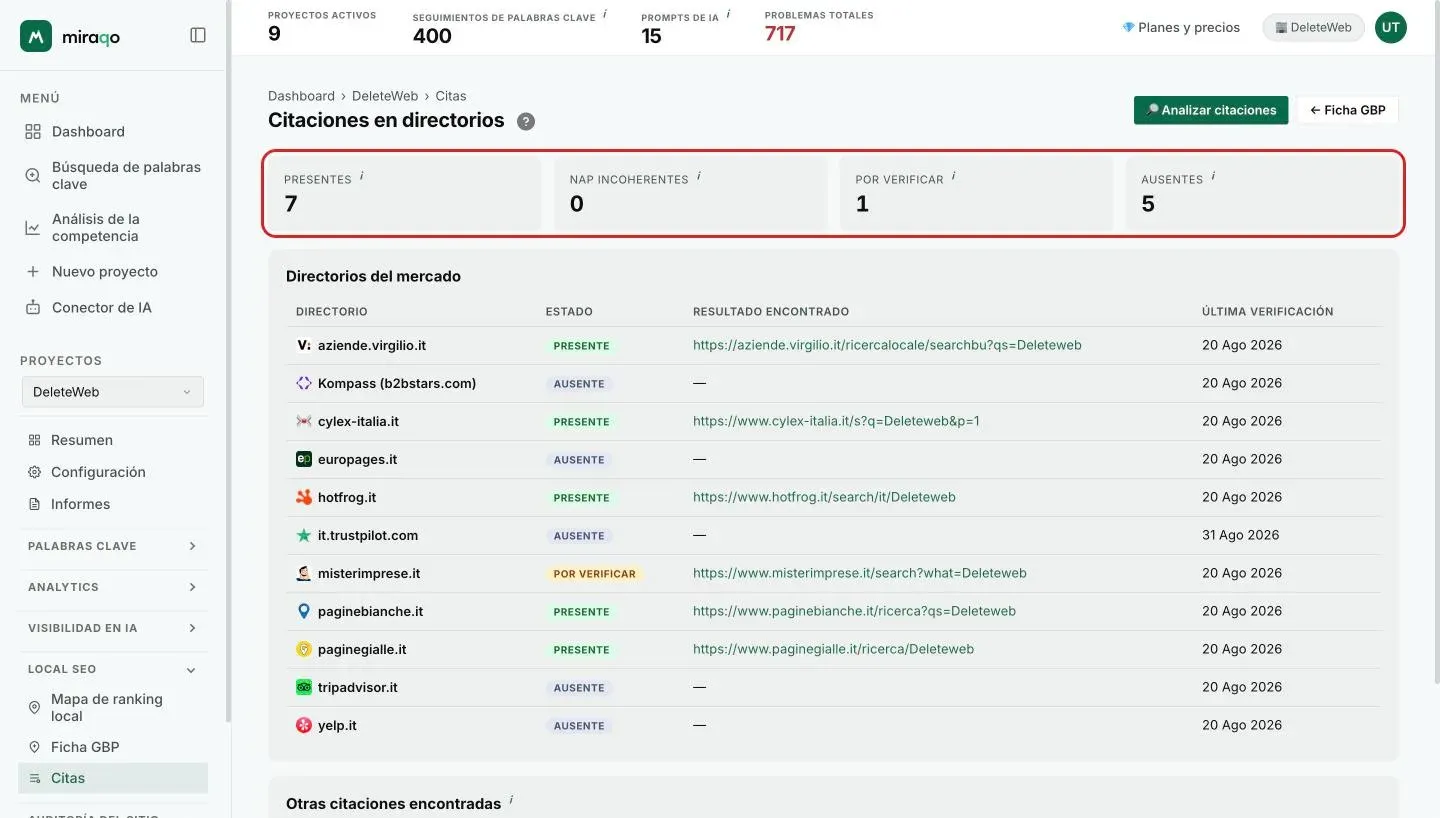Open the help question mark icon
1440x818 pixels.
point(526,121)
